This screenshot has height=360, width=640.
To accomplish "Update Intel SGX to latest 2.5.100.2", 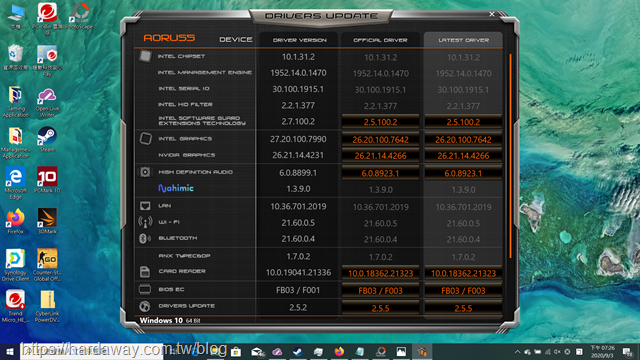I will pyautogui.click(x=463, y=122).
